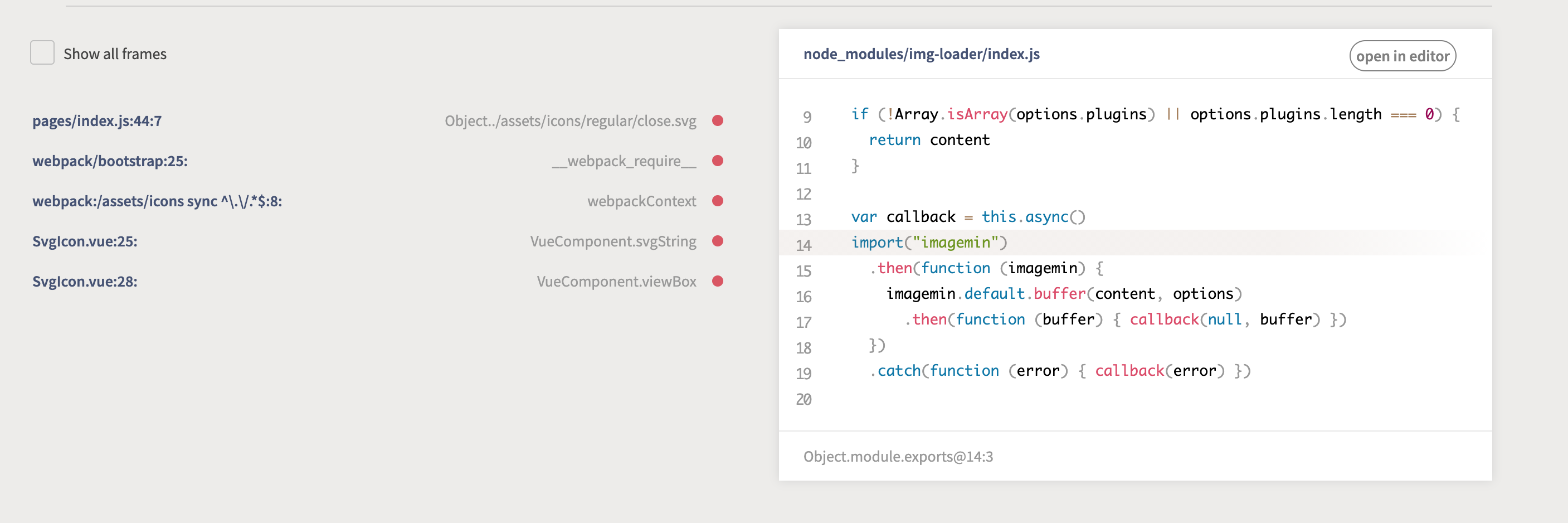Image resolution: width=1568 pixels, height=523 pixels.
Task: Click the 'open in editor' button
Action: click(1403, 56)
